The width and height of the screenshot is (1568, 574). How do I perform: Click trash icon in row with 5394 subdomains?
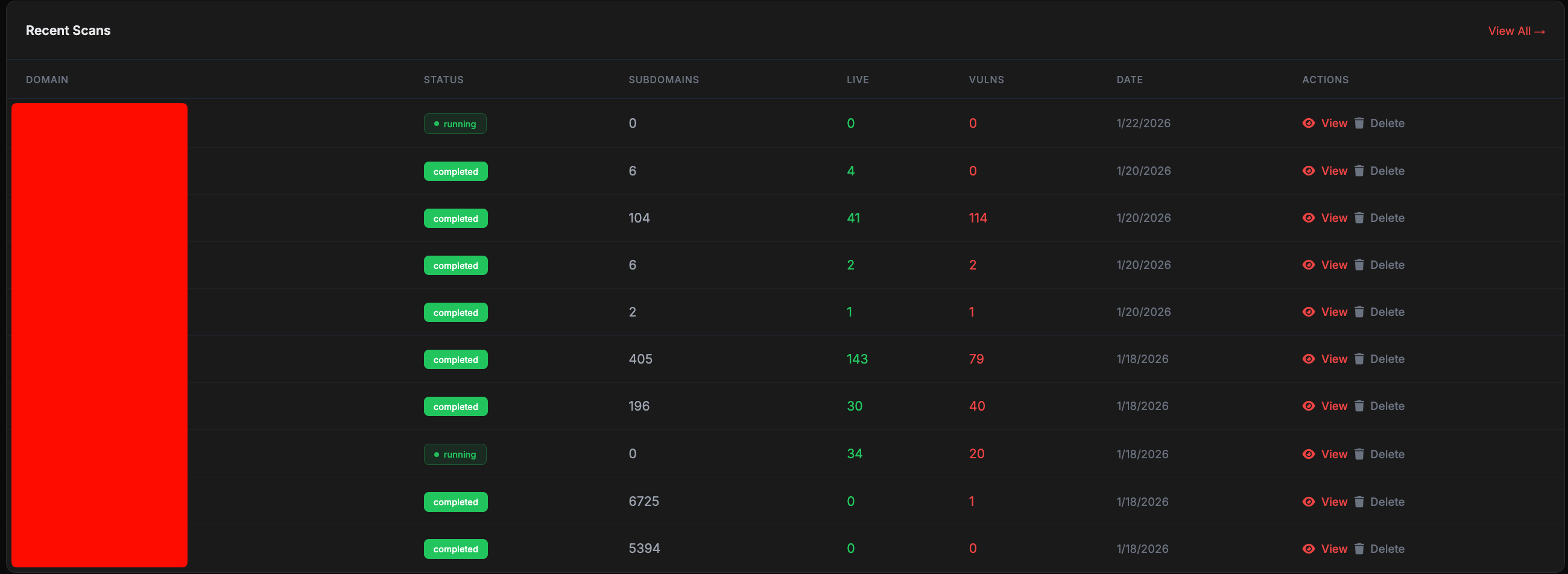point(1359,549)
